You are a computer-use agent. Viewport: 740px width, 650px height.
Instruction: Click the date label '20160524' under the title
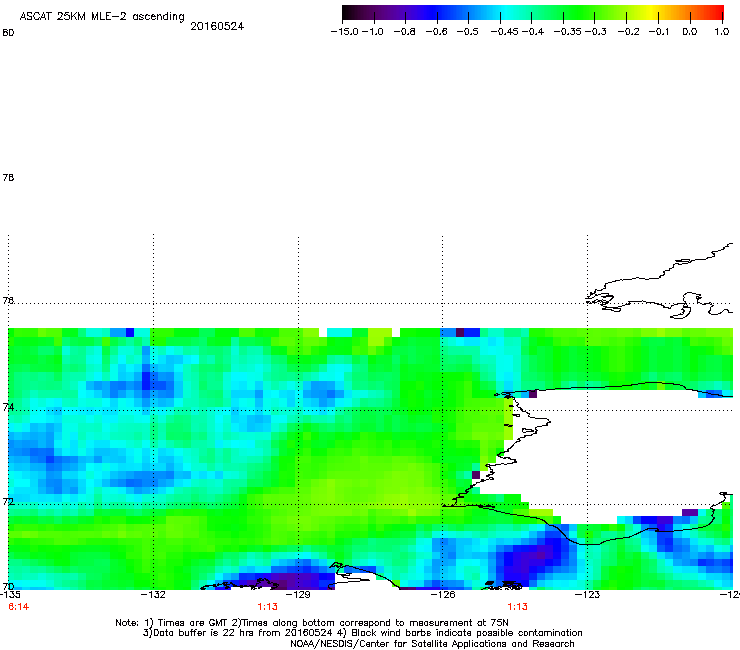[217, 26]
